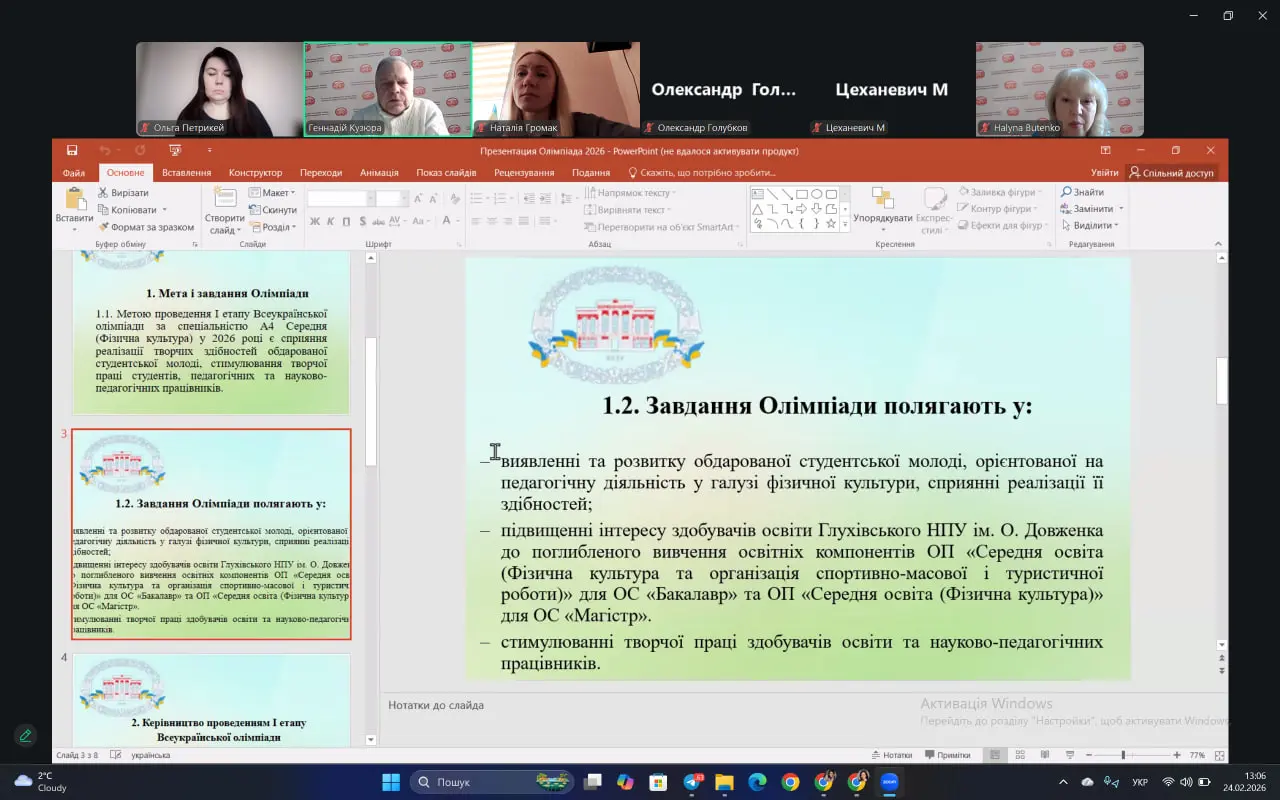Screen dimensions: 1280x800
Task: Open Заливка фігури fill color
Action: [1000, 192]
